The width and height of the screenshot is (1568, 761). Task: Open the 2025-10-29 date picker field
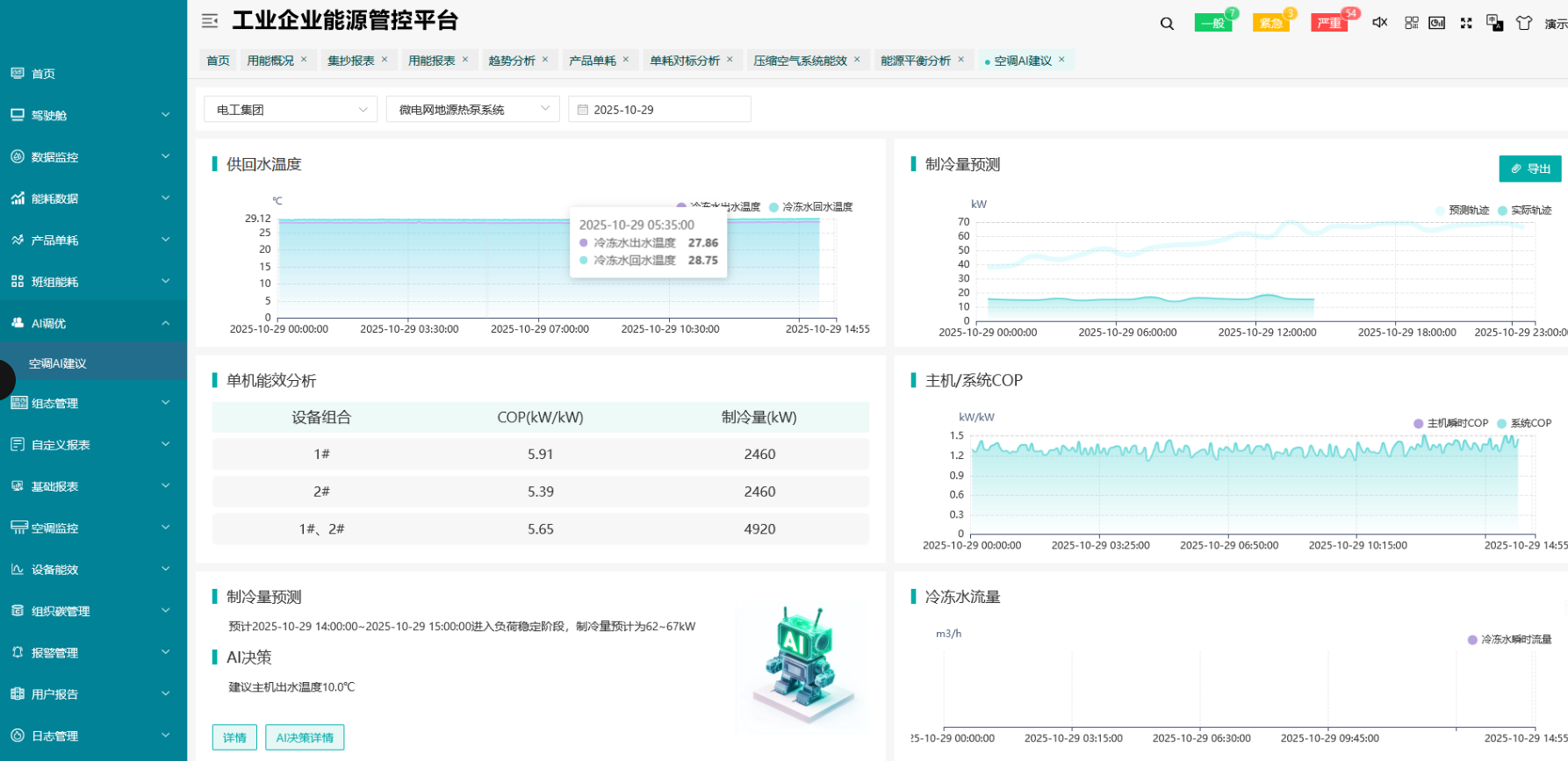coord(660,110)
